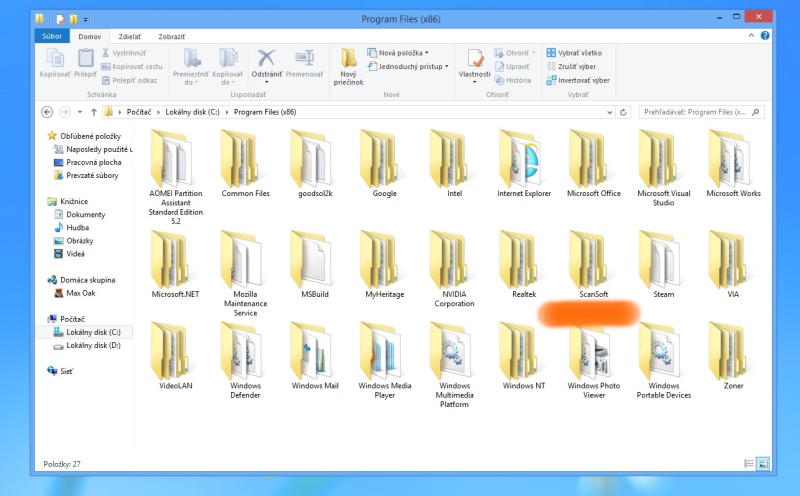Open the Nová položka dropdown
Screen dimensions: 800x496
(398, 53)
